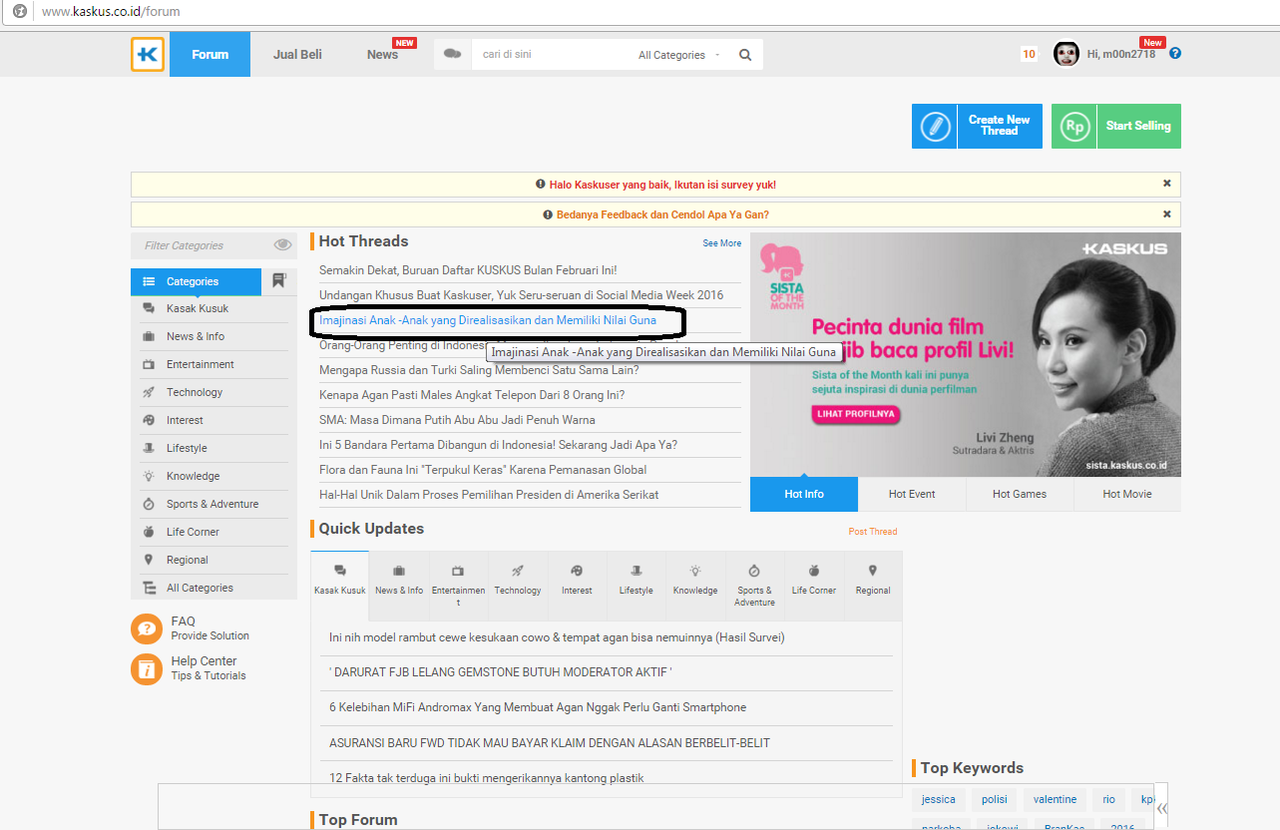Click the pencil icon for Create New Thread

click(935, 127)
